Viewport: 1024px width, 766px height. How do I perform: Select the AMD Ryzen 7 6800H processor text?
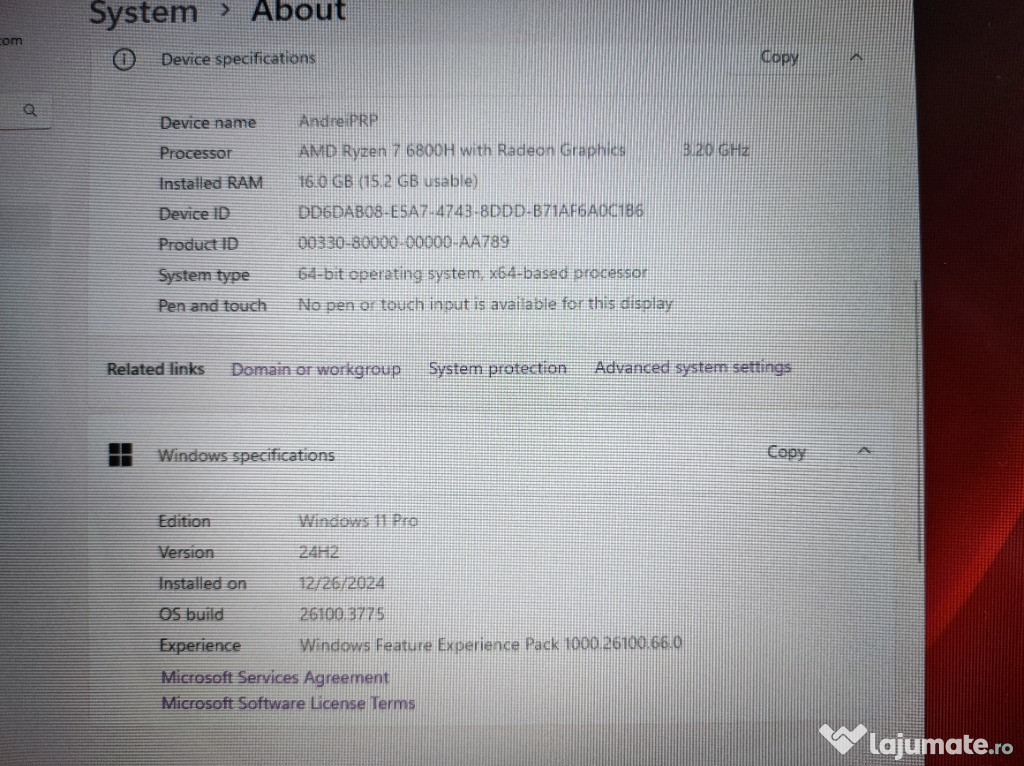click(462, 151)
